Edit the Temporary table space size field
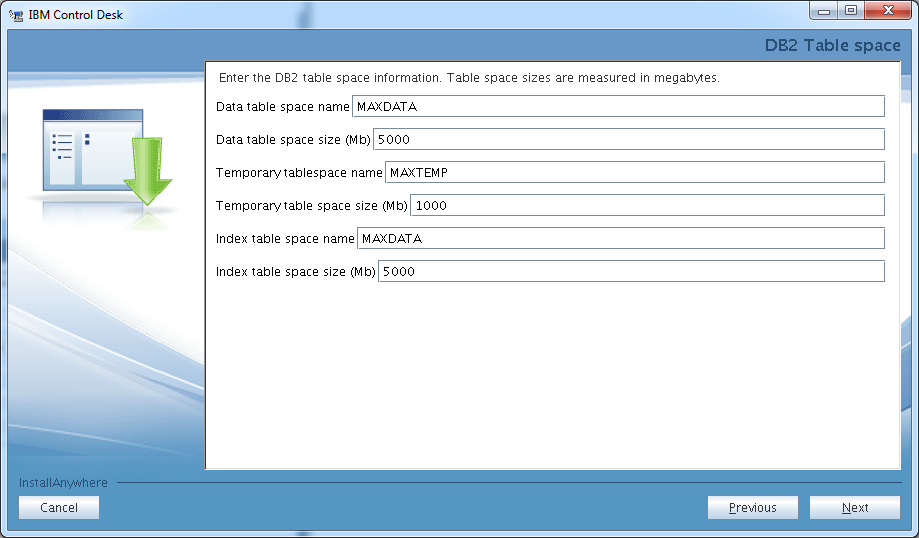The image size is (919, 538). tap(647, 205)
